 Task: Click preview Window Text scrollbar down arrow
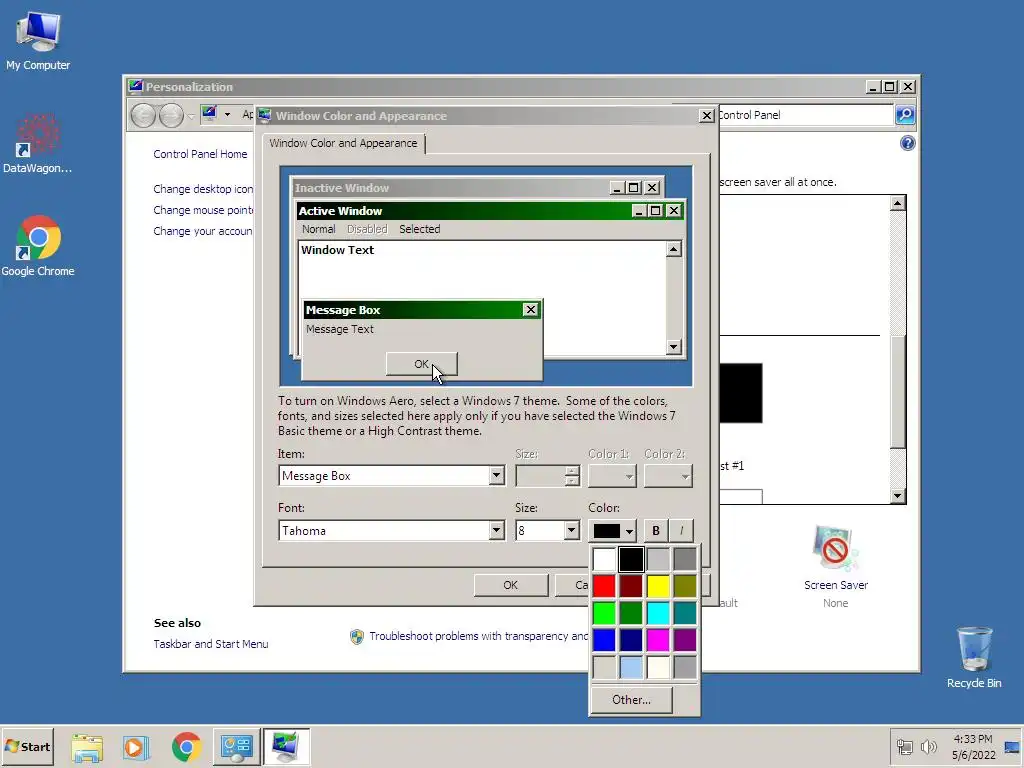pos(674,347)
